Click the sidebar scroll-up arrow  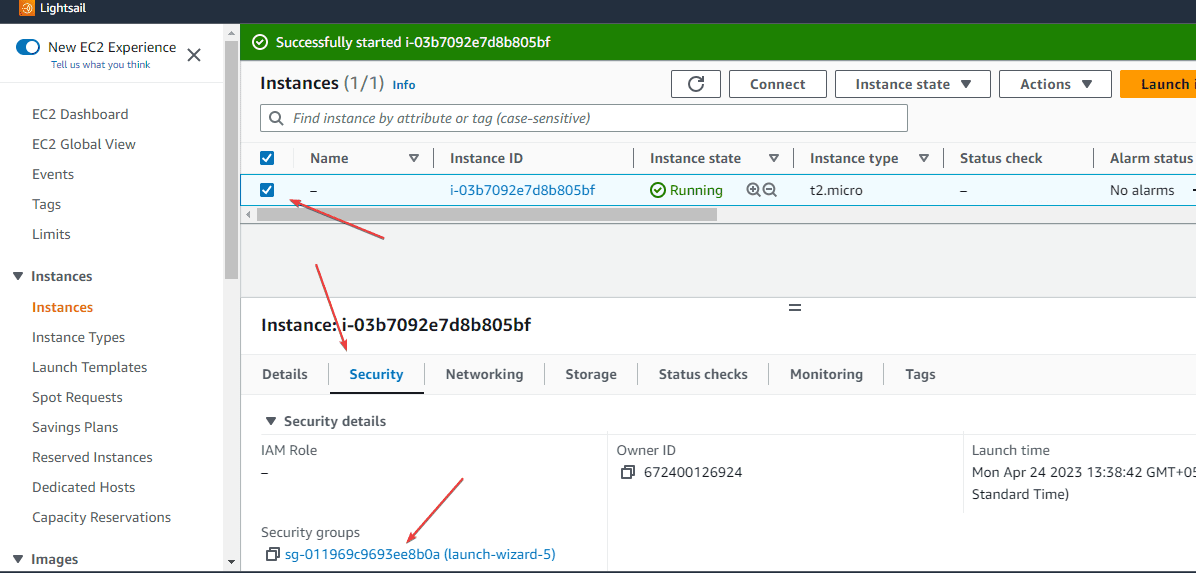coord(231,31)
